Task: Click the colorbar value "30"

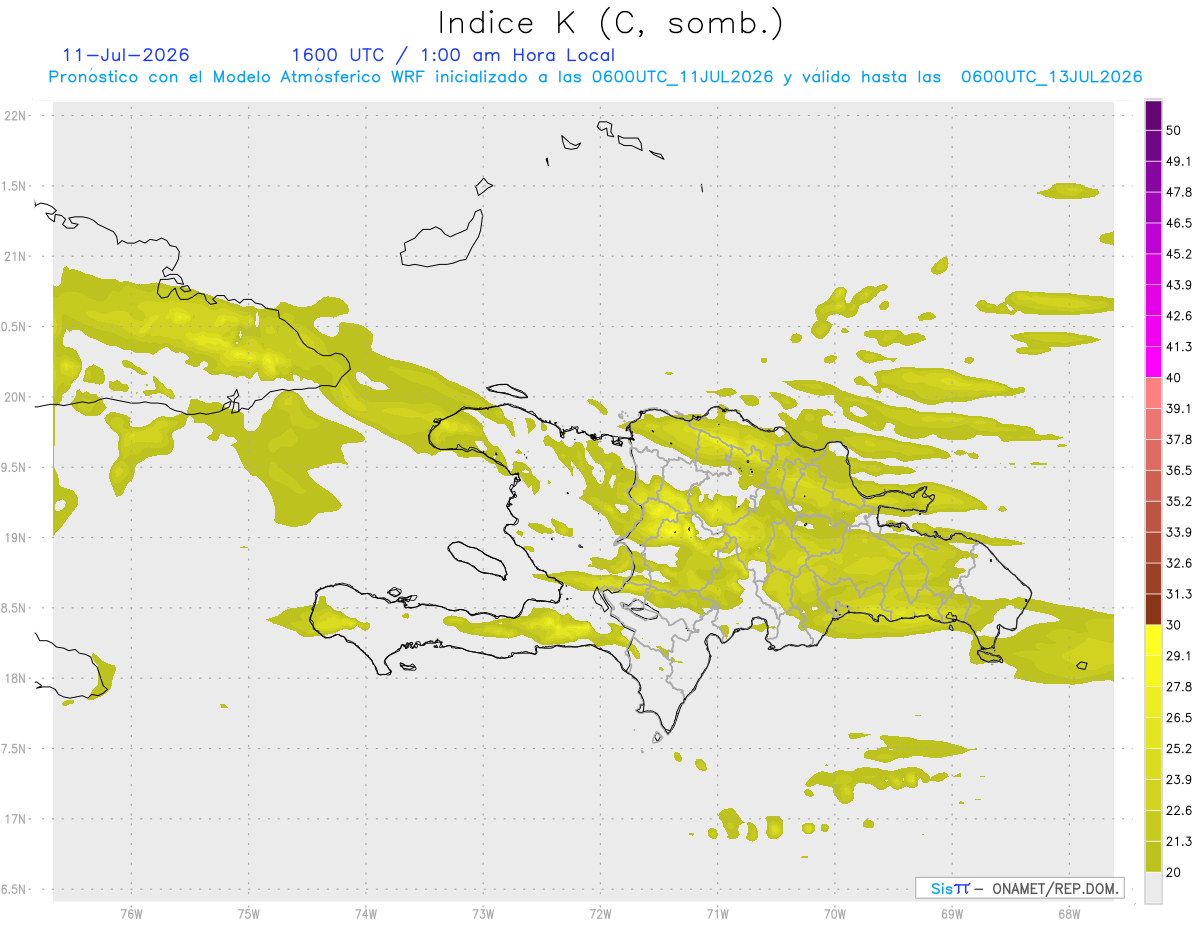Action: click(x=1175, y=625)
